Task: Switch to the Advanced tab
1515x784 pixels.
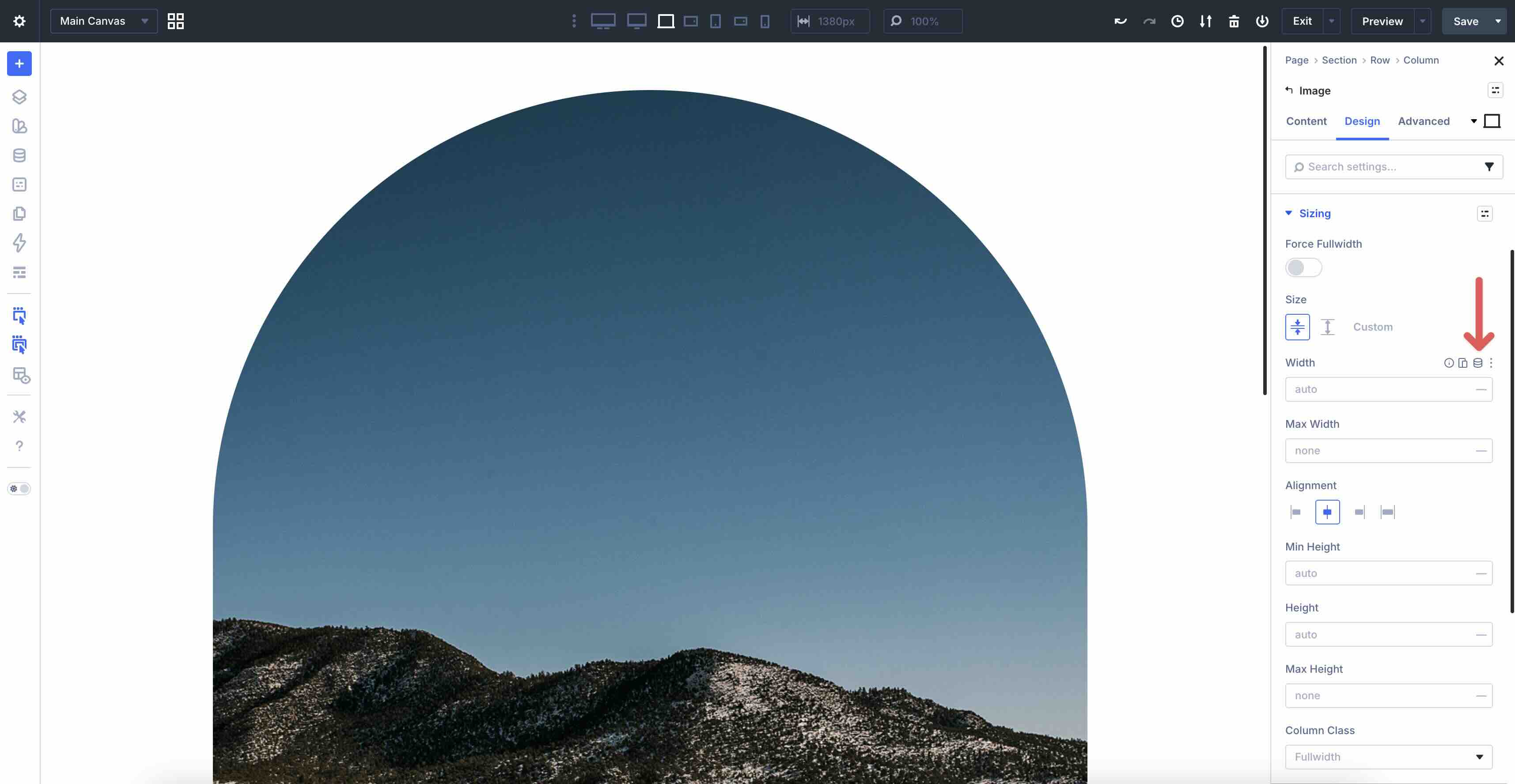Action: 1424,121
